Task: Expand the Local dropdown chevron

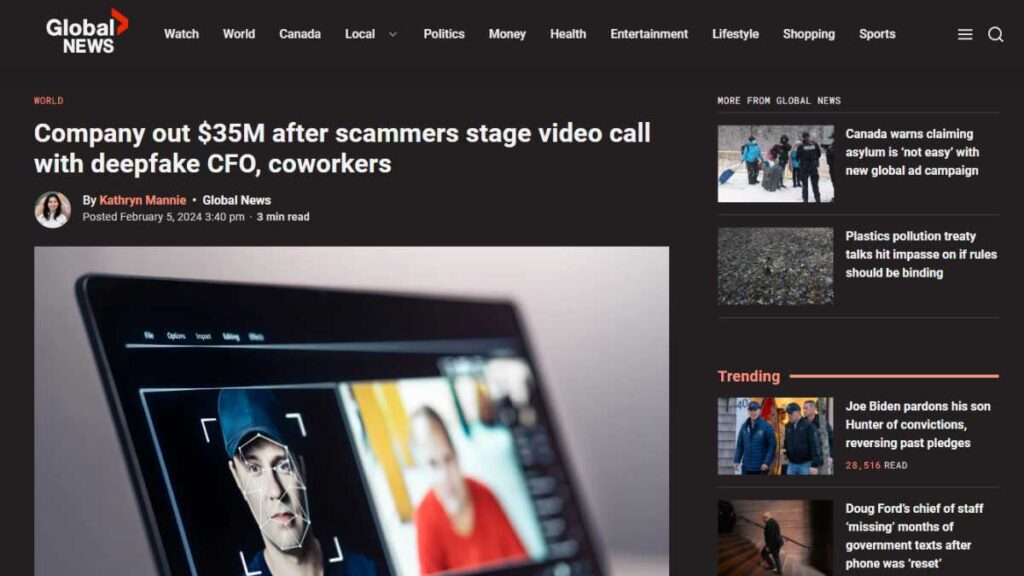Action: point(392,34)
